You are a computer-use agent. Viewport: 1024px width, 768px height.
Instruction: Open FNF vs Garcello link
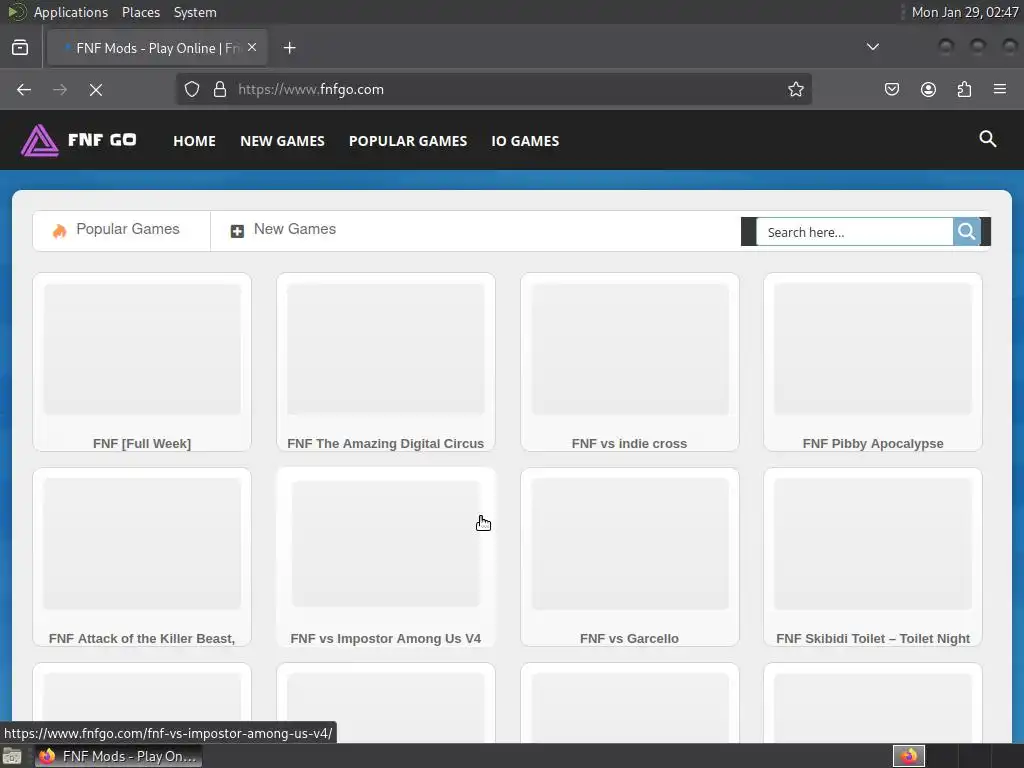[629, 638]
